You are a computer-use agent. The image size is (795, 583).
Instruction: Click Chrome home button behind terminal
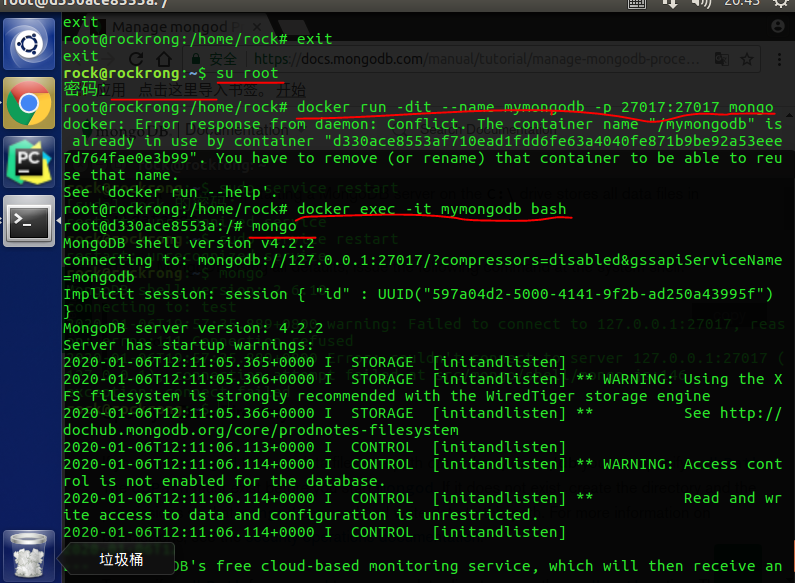click(x=163, y=59)
